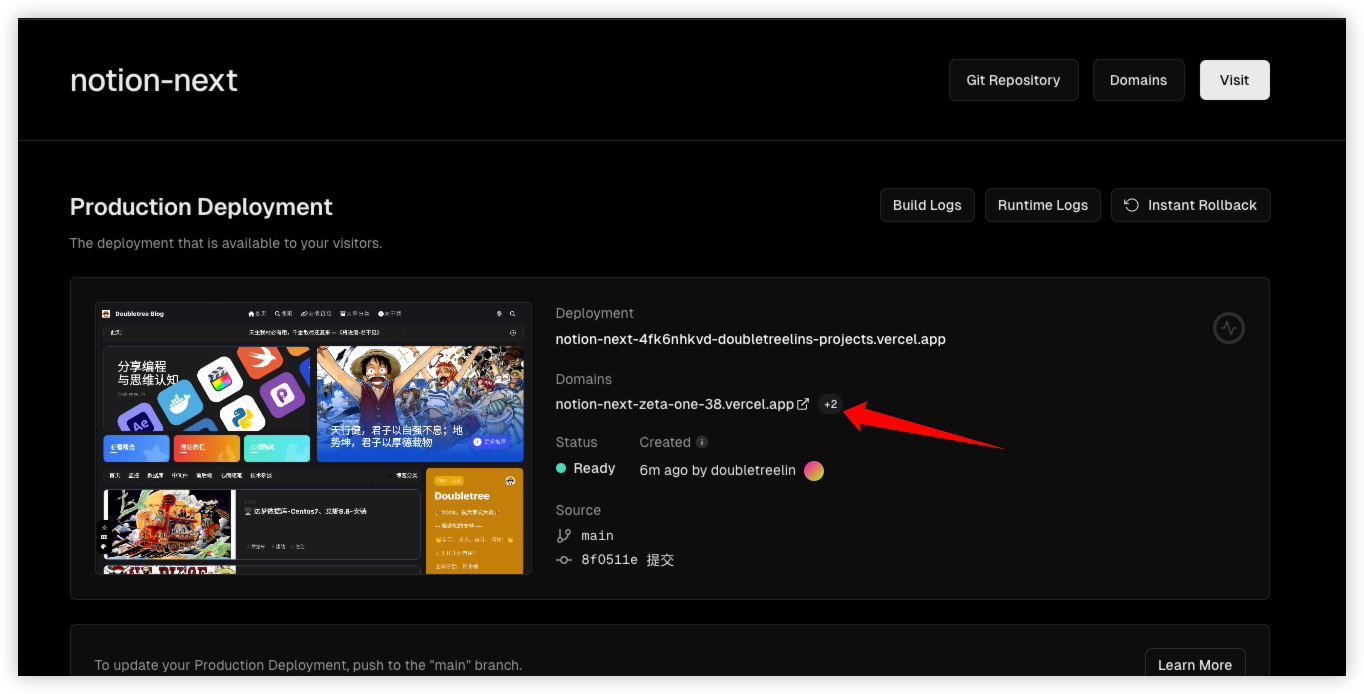Click the Deployment label above the URL
1364x694 pixels.
[x=595, y=313]
